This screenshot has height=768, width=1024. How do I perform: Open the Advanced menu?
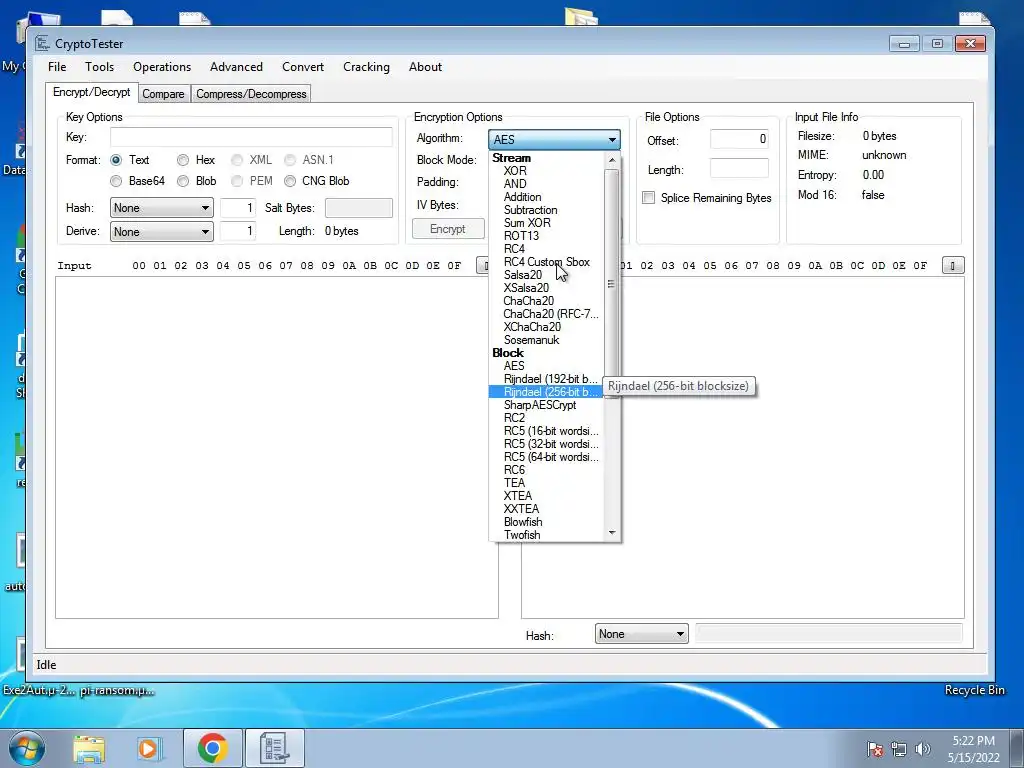pos(236,67)
